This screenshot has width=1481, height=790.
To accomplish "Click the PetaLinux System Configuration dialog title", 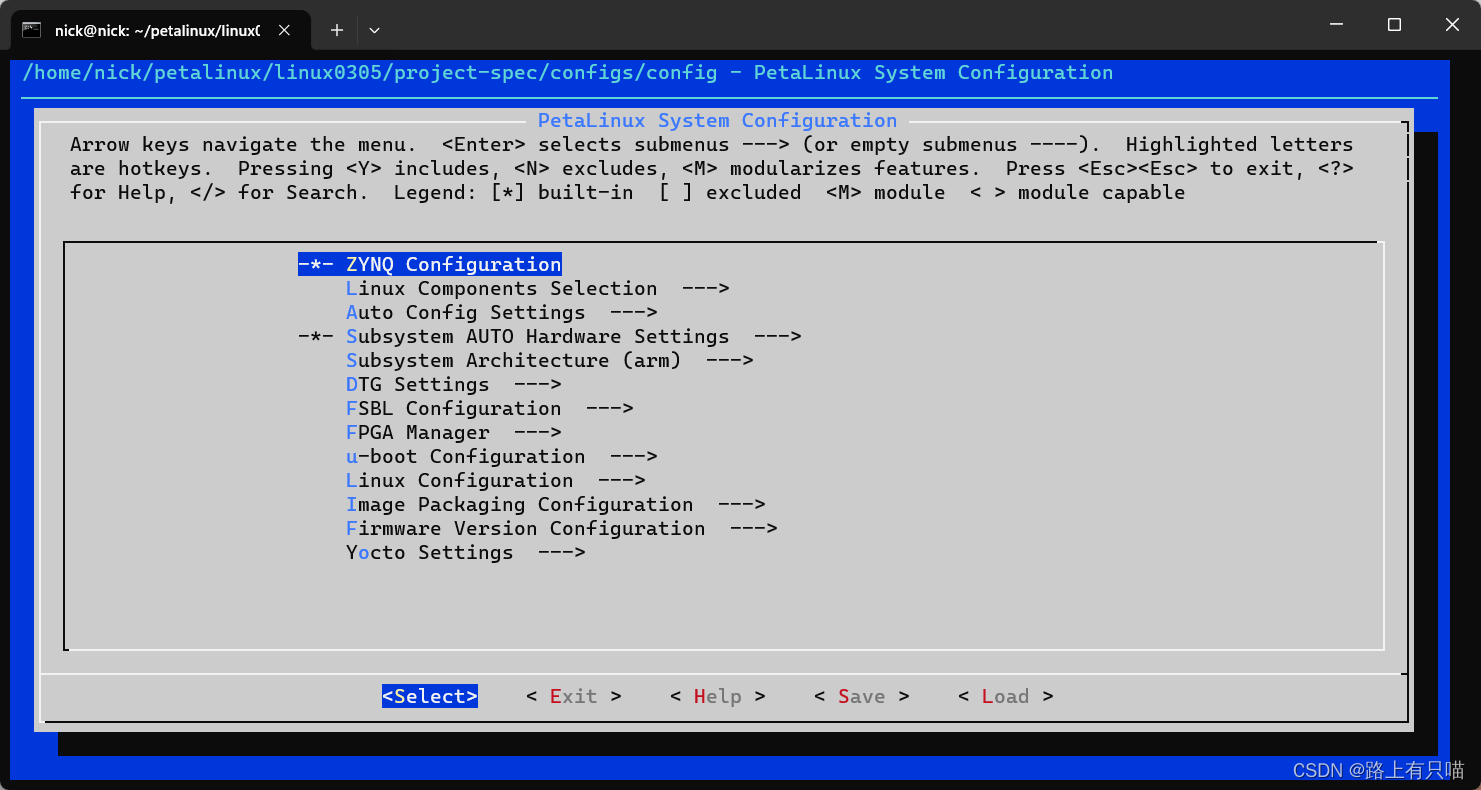I will click(x=718, y=120).
